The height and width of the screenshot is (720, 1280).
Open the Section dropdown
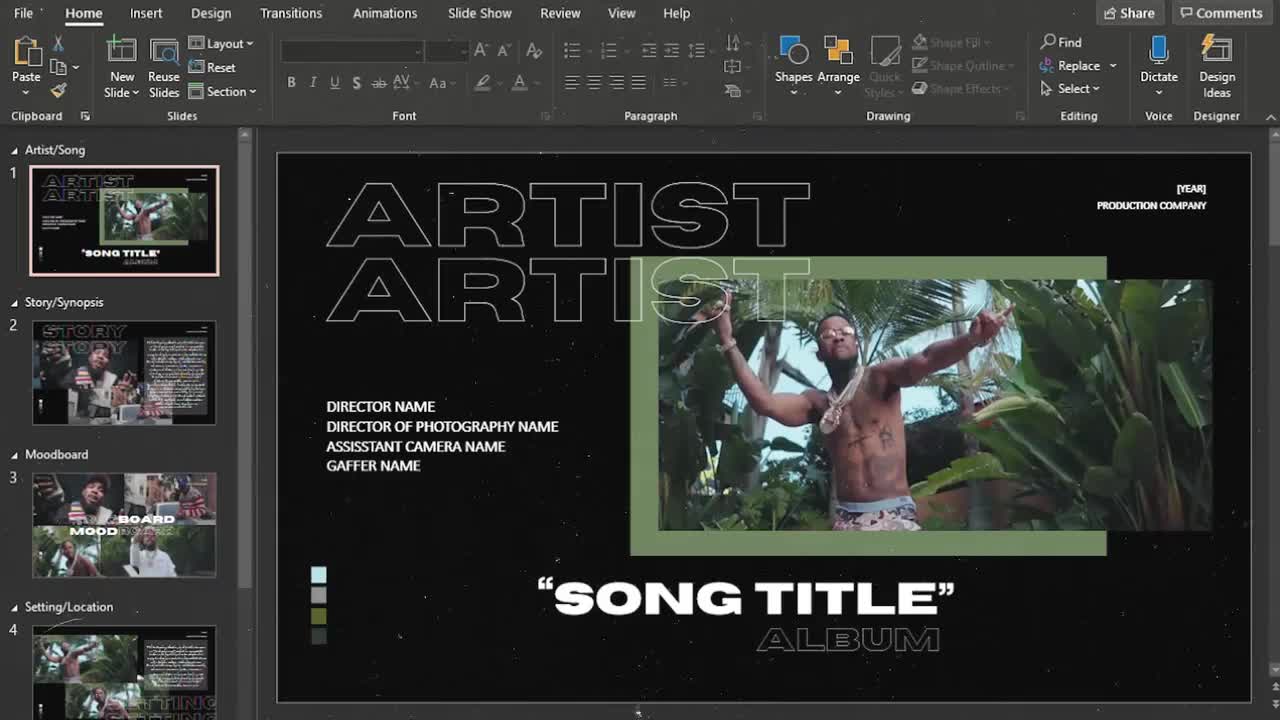[222, 91]
